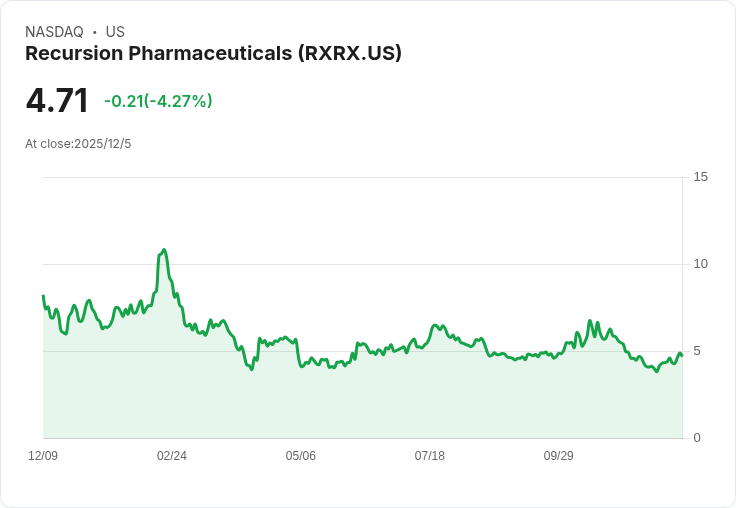Click the rightmost end of the price line
The image size is (736, 508).
pyautogui.click(x=681, y=354)
